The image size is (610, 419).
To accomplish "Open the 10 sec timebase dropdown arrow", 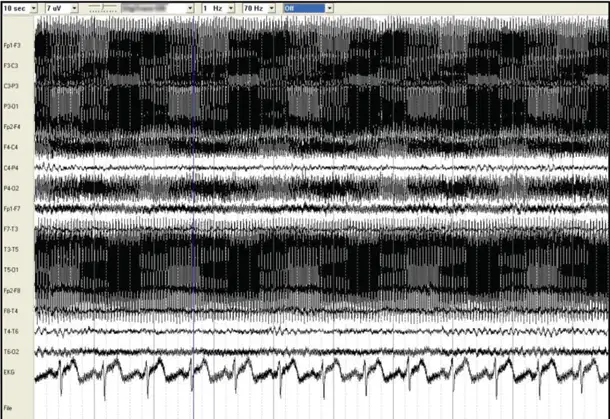I will pos(33,8).
